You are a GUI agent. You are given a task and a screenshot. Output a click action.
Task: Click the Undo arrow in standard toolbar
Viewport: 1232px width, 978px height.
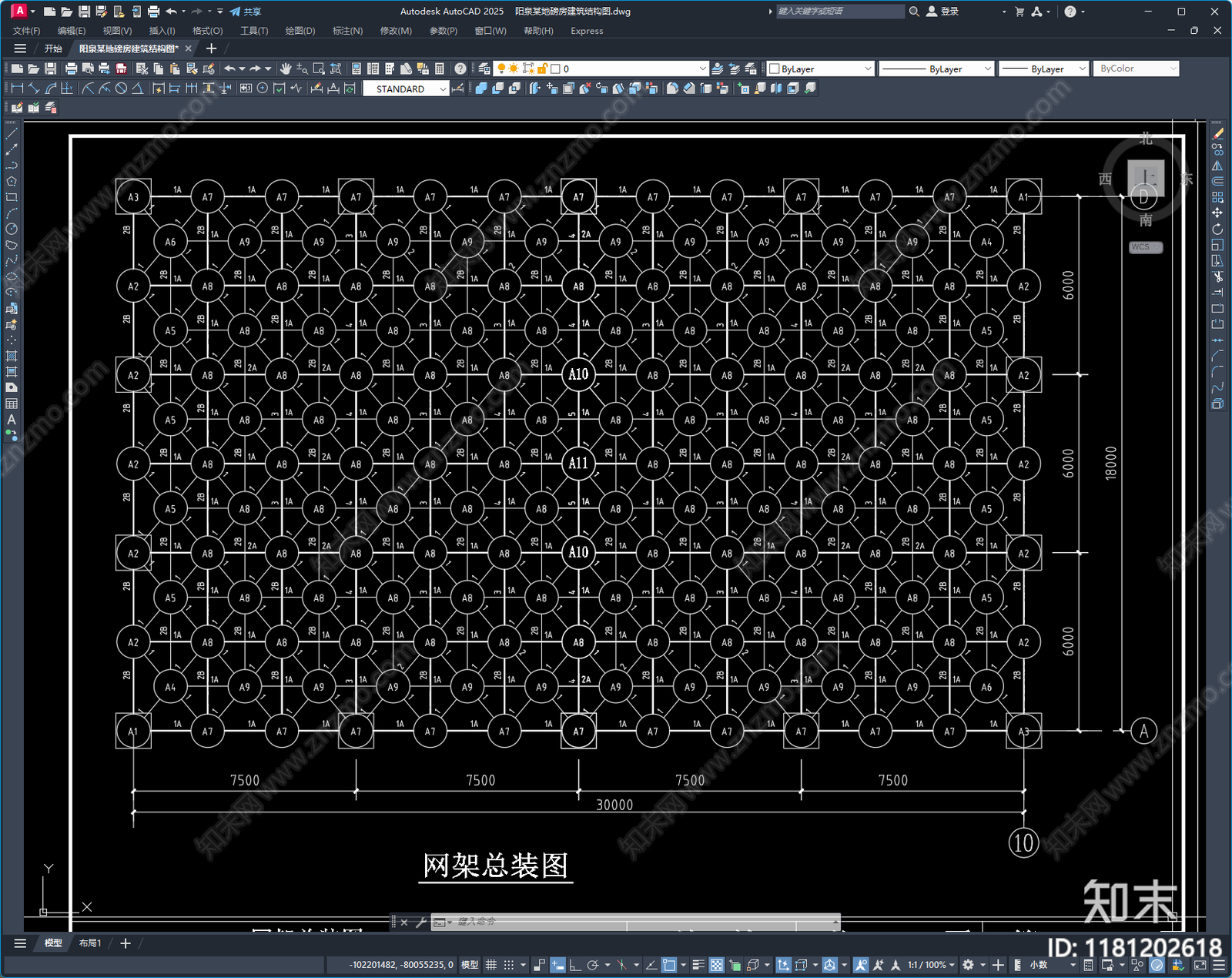[229, 69]
